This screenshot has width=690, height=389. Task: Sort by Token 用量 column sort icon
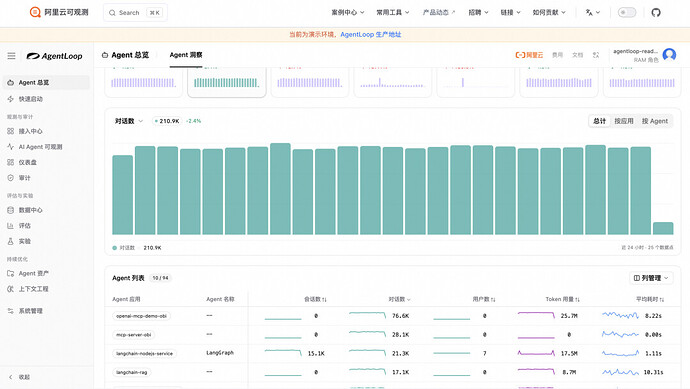pos(577,299)
